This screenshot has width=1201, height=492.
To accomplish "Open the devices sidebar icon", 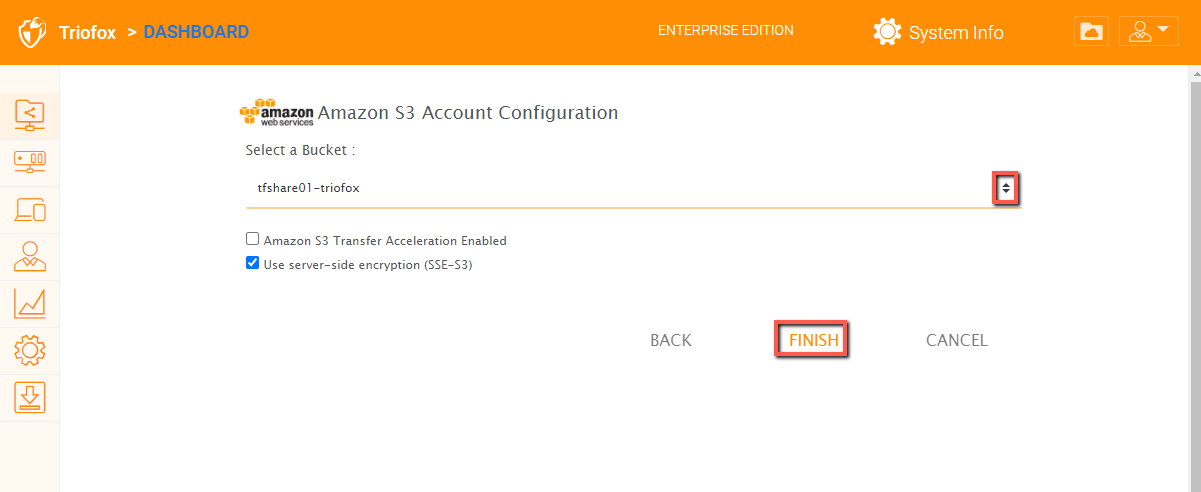I will pyautogui.click(x=30, y=209).
